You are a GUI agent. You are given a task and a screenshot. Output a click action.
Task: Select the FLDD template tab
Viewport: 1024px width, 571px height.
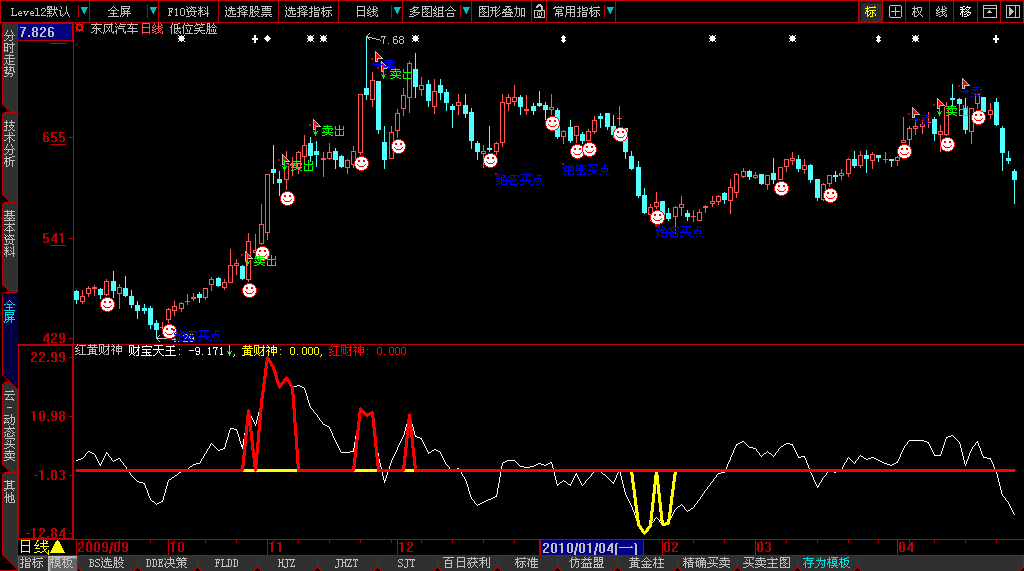point(227,563)
